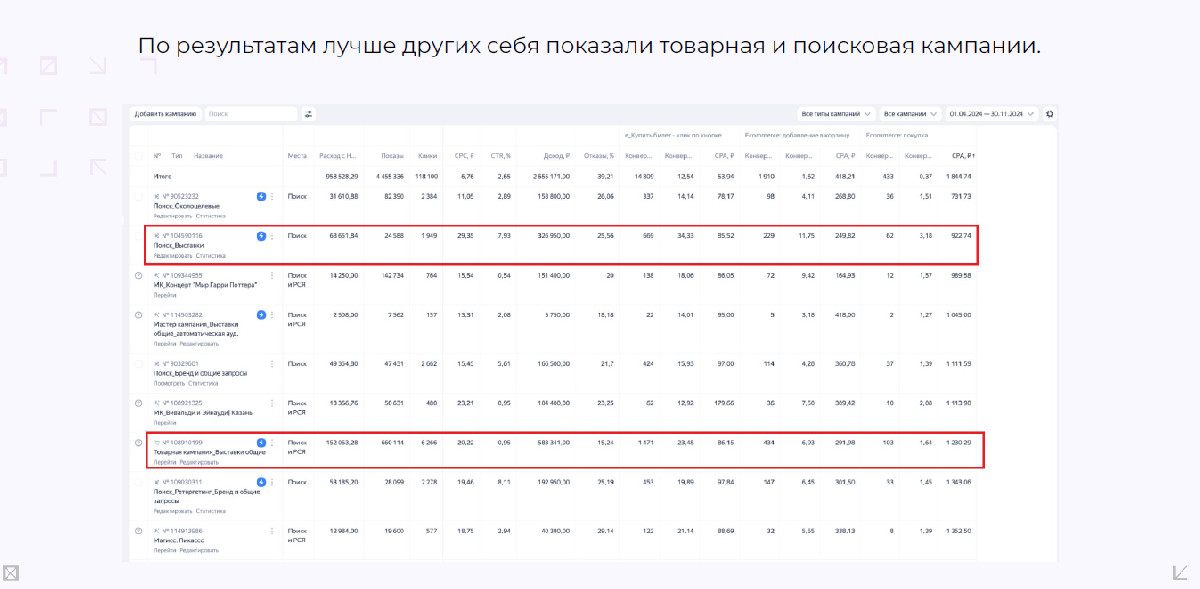The width and height of the screenshot is (1200, 589).
Task: Tick the checkbox for Поиск_Ретаргетинг campaign
Action: click(x=138, y=482)
